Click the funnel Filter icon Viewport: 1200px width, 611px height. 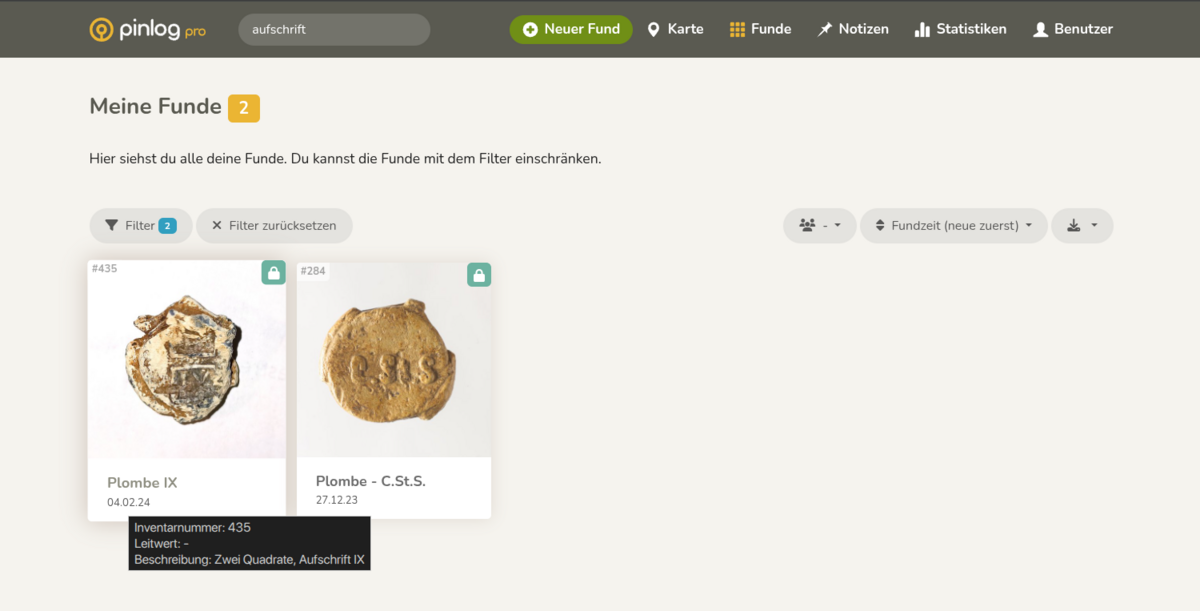point(111,226)
